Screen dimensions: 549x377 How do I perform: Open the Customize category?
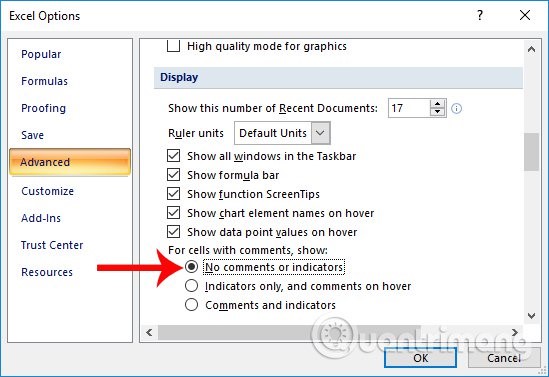(x=48, y=191)
